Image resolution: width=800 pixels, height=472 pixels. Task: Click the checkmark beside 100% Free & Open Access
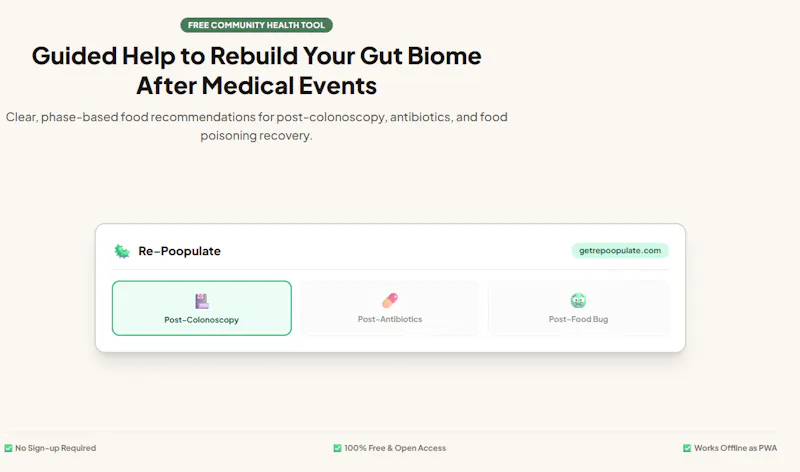pos(337,448)
